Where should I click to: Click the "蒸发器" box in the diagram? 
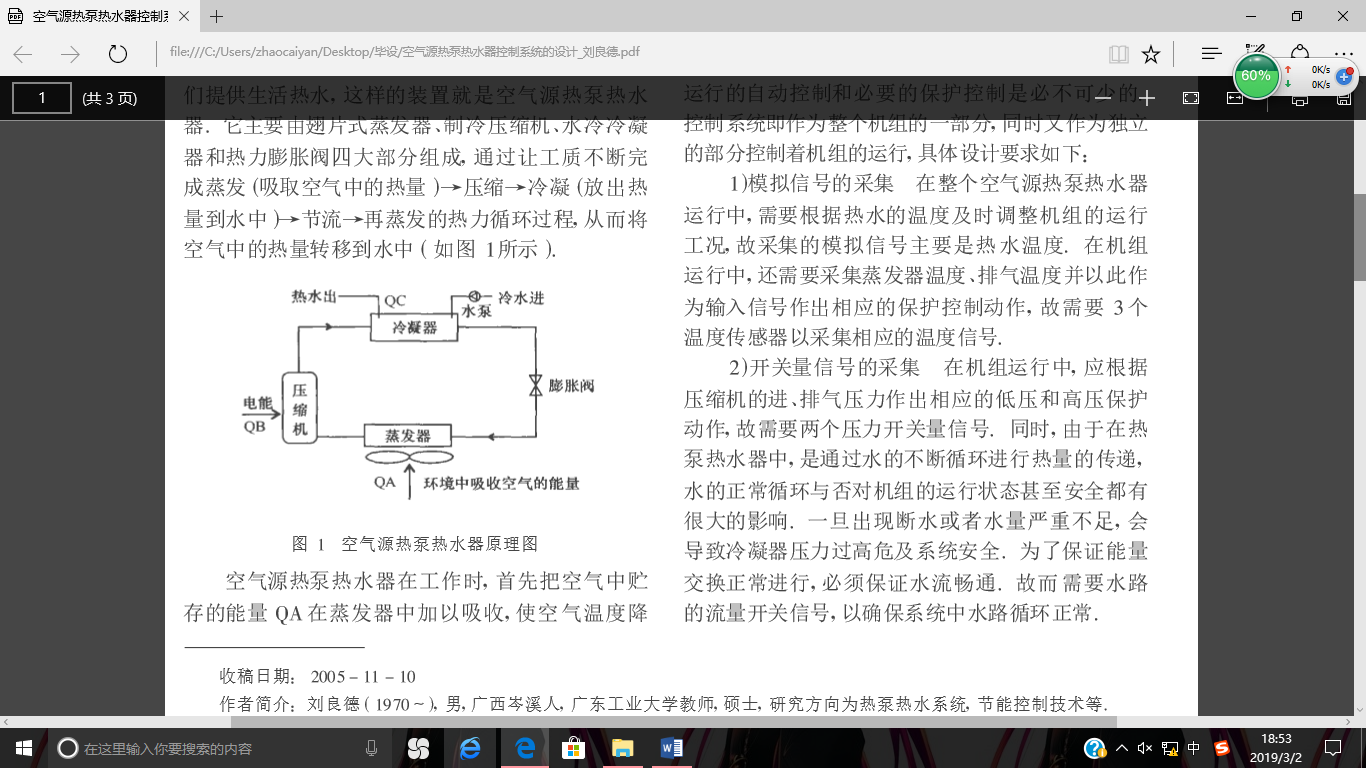408,436
